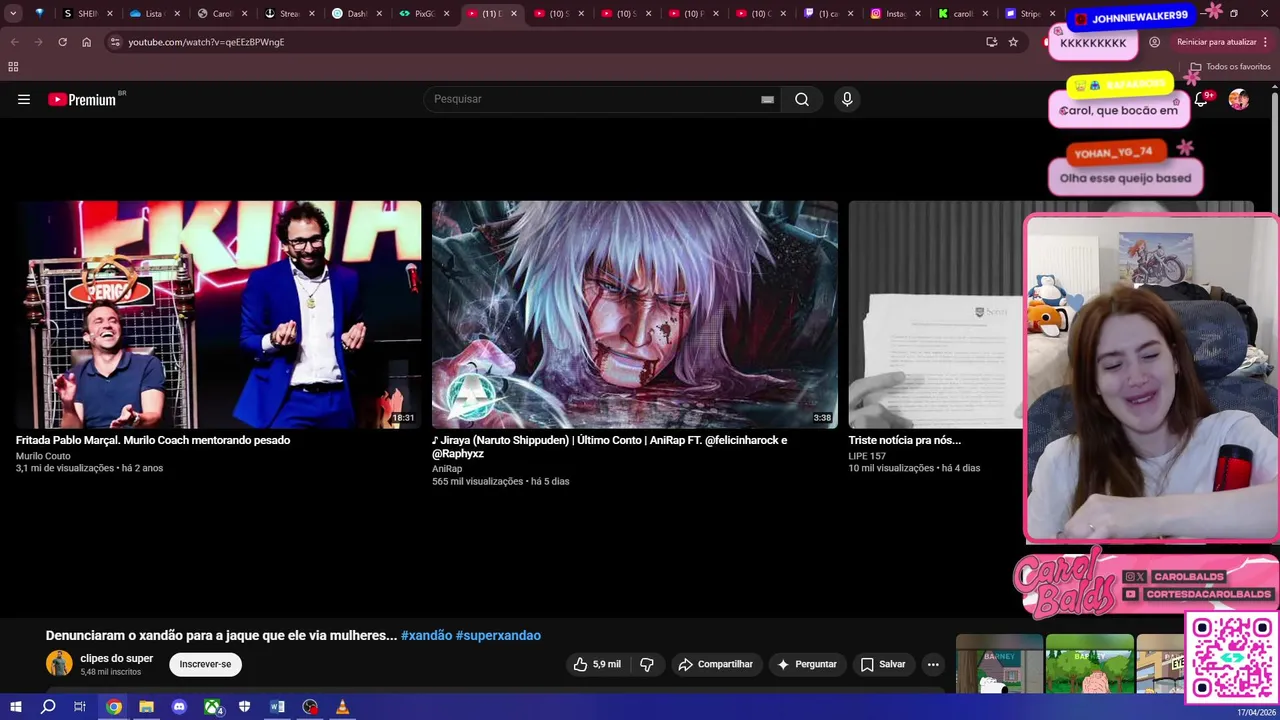Image resolution: width=1280 pixels, height=720 pixels.
Task: Open the #xandão hashtag link
Action: click(x=426, y=636)
